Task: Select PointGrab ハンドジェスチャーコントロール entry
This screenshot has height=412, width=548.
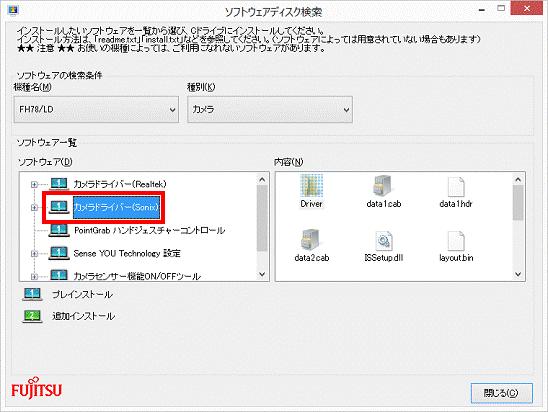Action: point(150,230)
